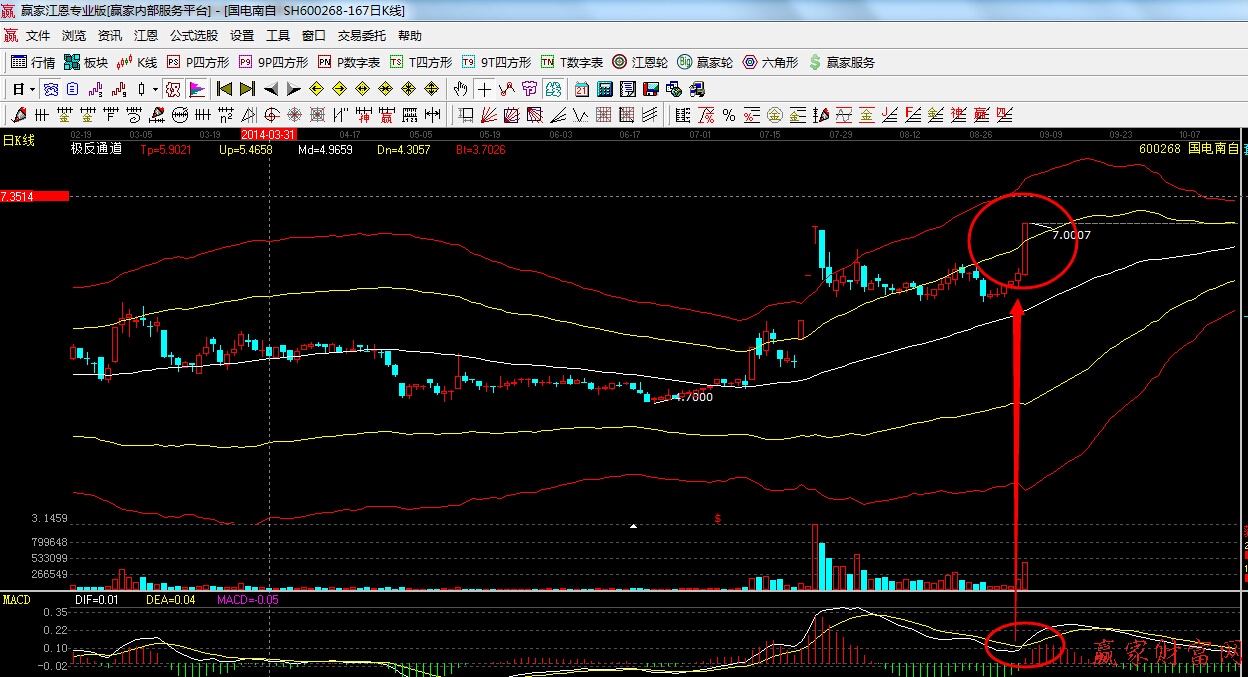
Task: Toggle the highlighted flag indicator button
Action: [196, 89]
